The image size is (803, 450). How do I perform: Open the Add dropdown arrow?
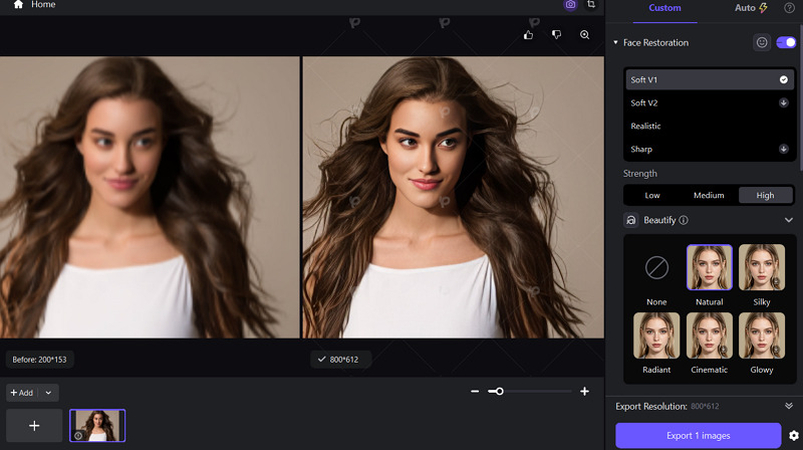pos(48,393)
